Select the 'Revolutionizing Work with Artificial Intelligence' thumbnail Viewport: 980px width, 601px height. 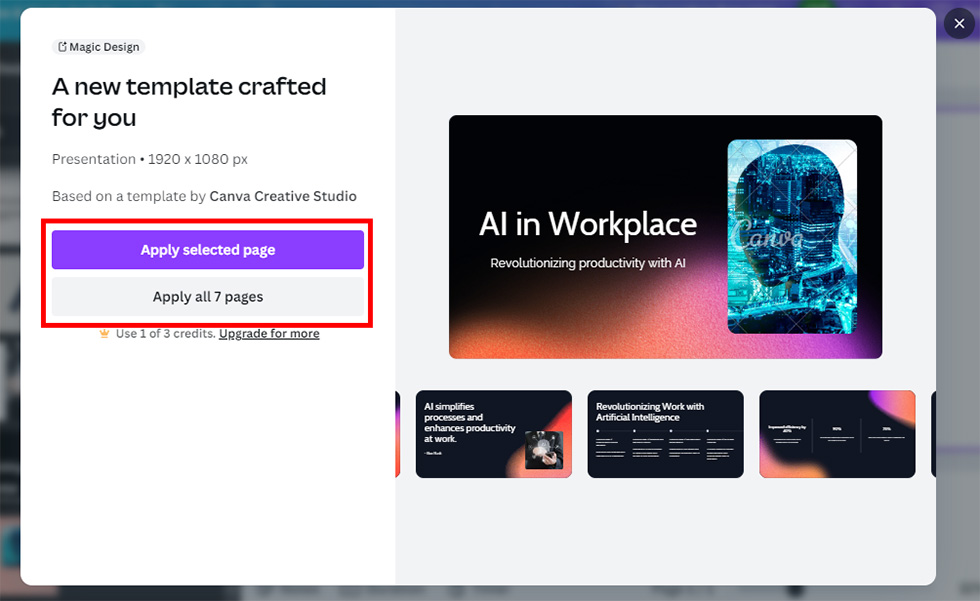click(666, 434)
